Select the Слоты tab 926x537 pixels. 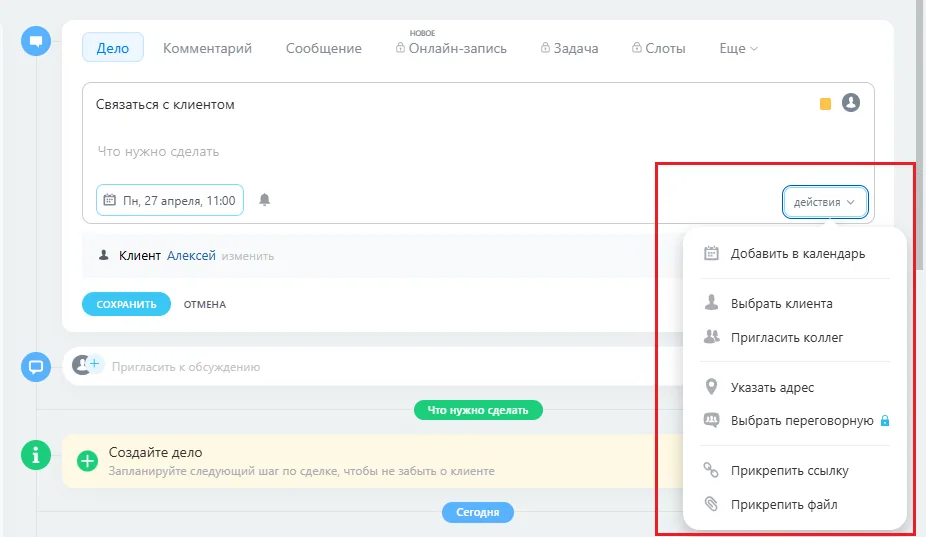(x=665, y=48)
